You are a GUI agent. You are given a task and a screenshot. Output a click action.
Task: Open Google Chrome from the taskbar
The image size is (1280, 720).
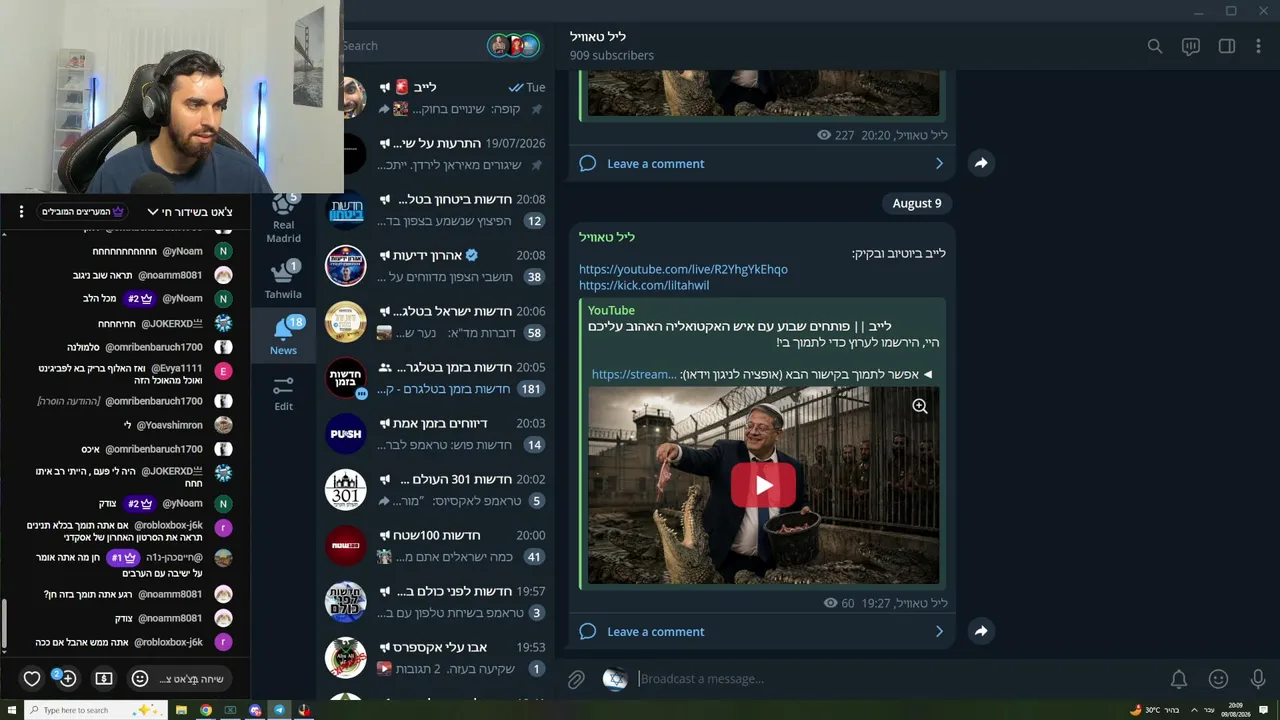pyautogui.click(x=206, y=710)
